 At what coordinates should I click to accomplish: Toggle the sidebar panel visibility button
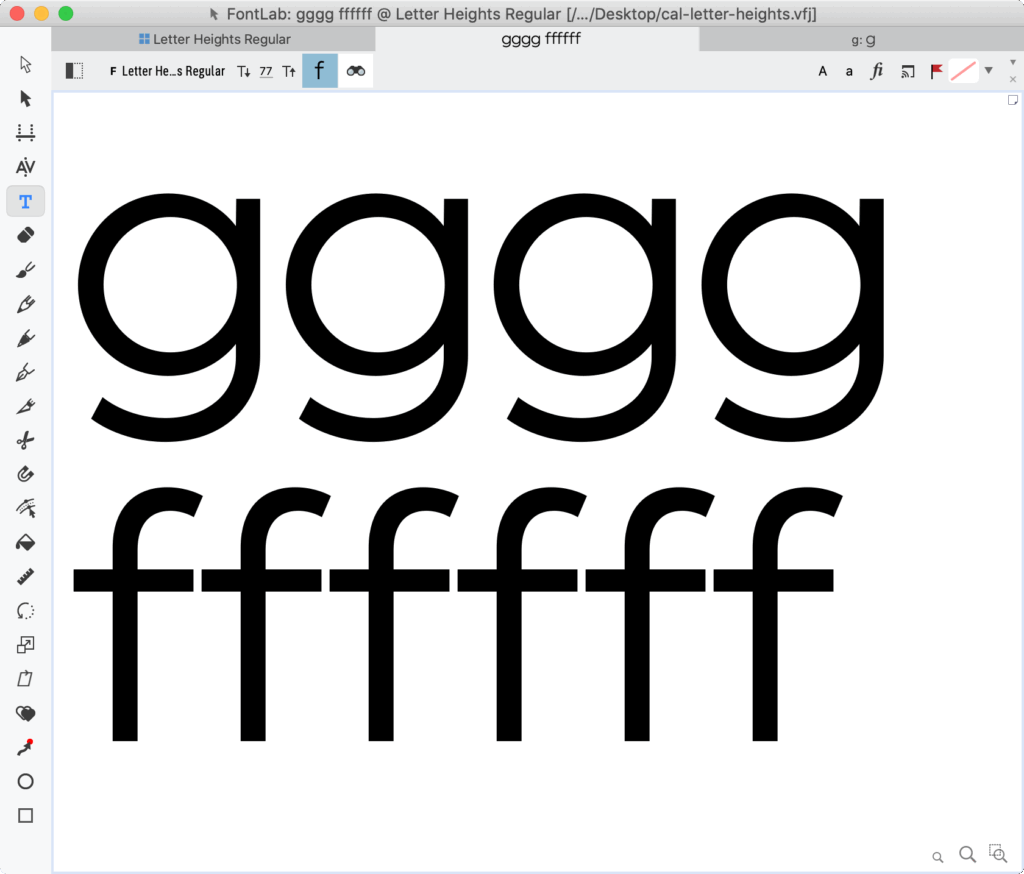tap(74, 71)
